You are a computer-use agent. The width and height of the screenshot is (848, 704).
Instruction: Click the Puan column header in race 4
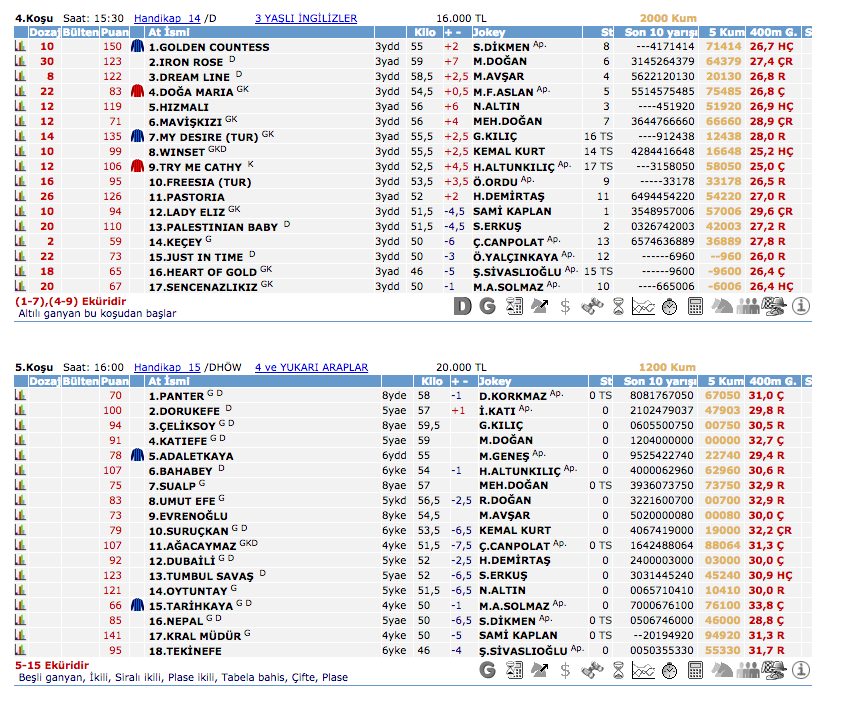(x=114, y=32)
